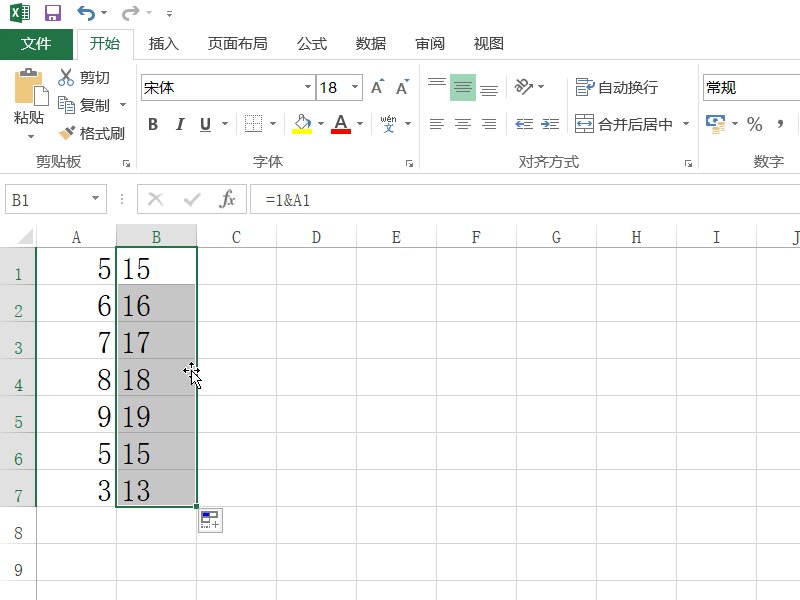The width and height of the screenshot is (800, 600).
Task: Toggle underline formatting
Action: point(205,123)
